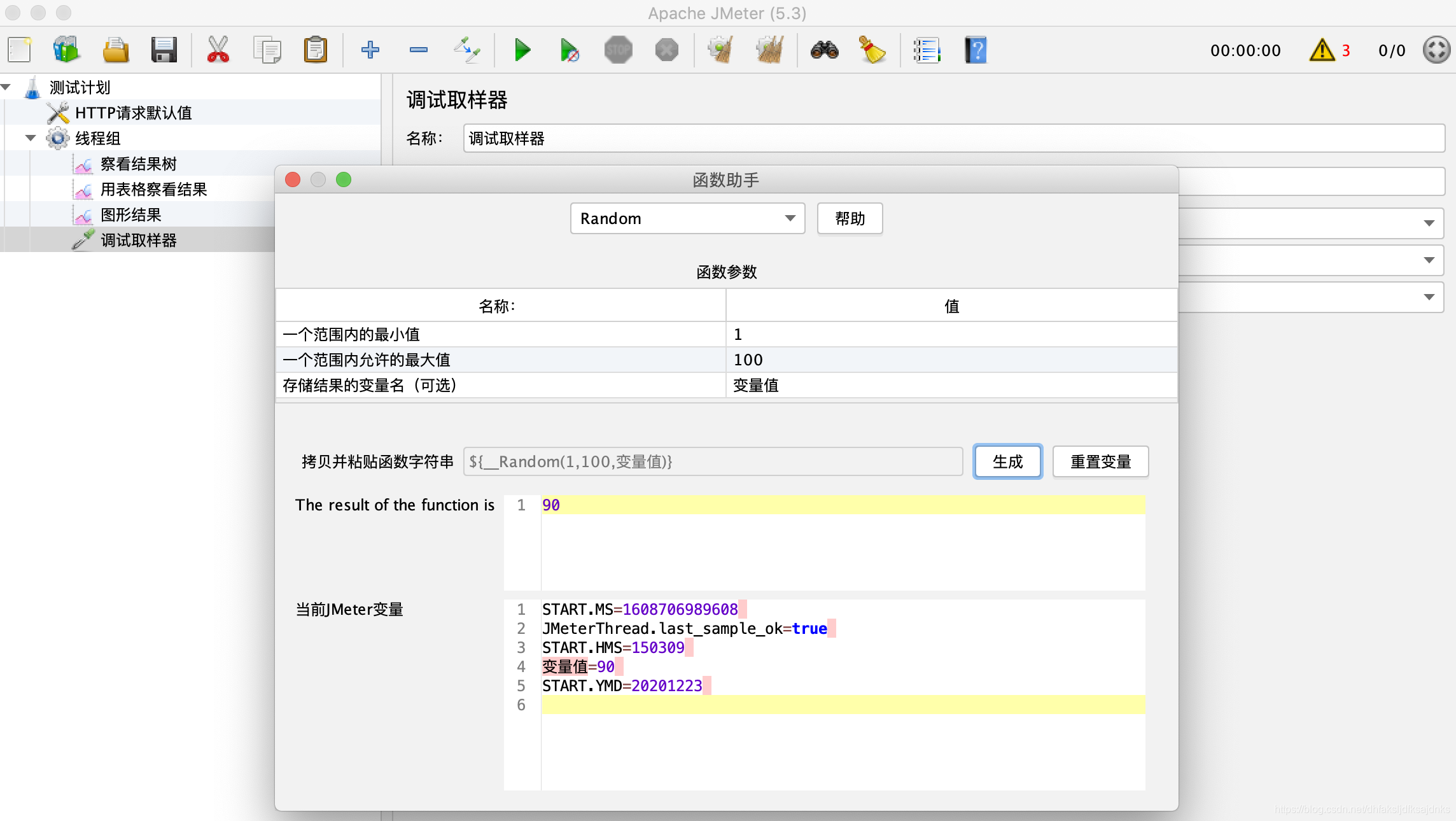Image resolution: width=1456 pixels, height=821 pixels.
Task: Open the Function Helper list icon
Action: click(x=927, y=50)
